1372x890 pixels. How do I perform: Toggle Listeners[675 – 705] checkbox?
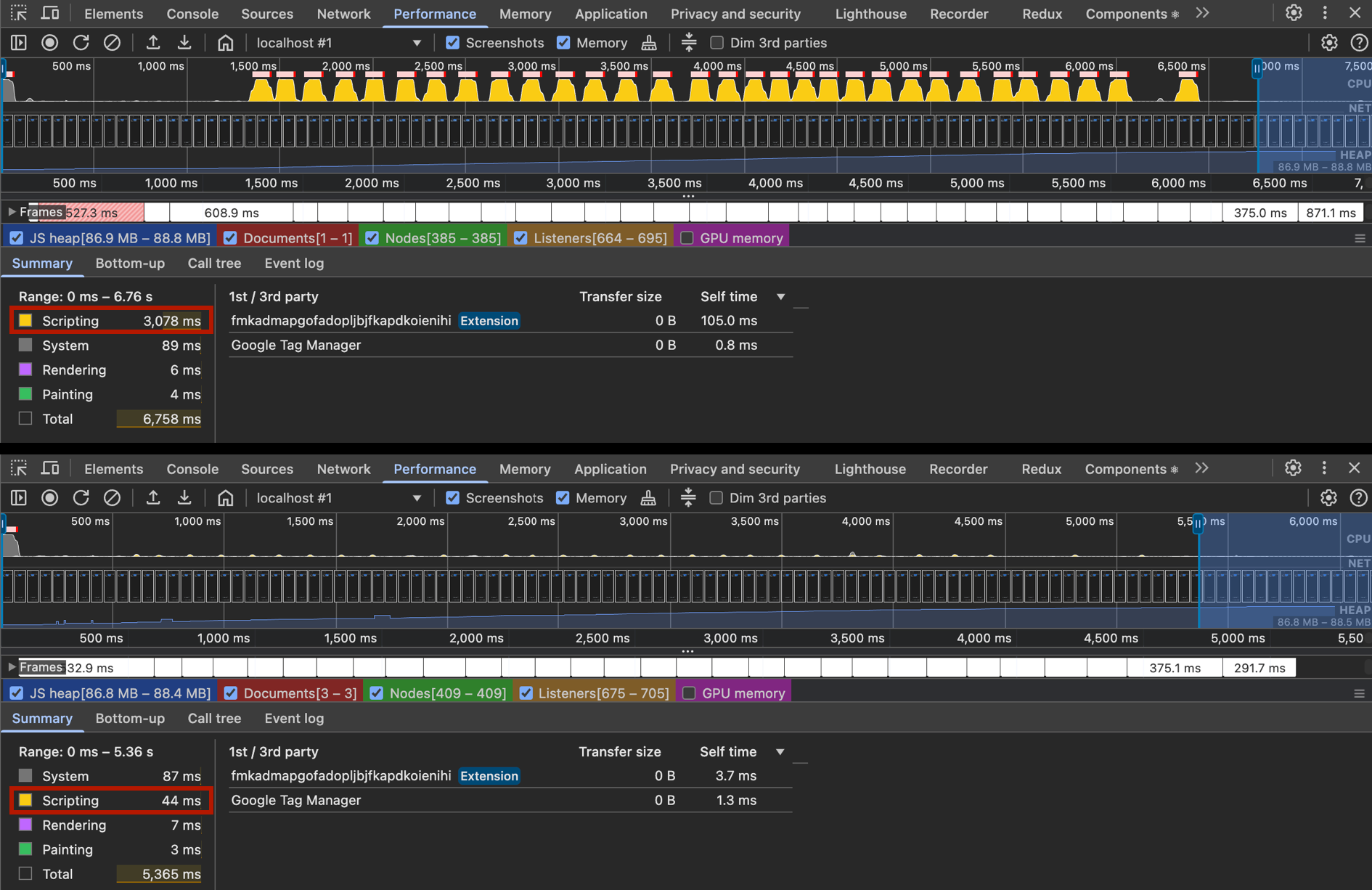click(x=526, y=693)
